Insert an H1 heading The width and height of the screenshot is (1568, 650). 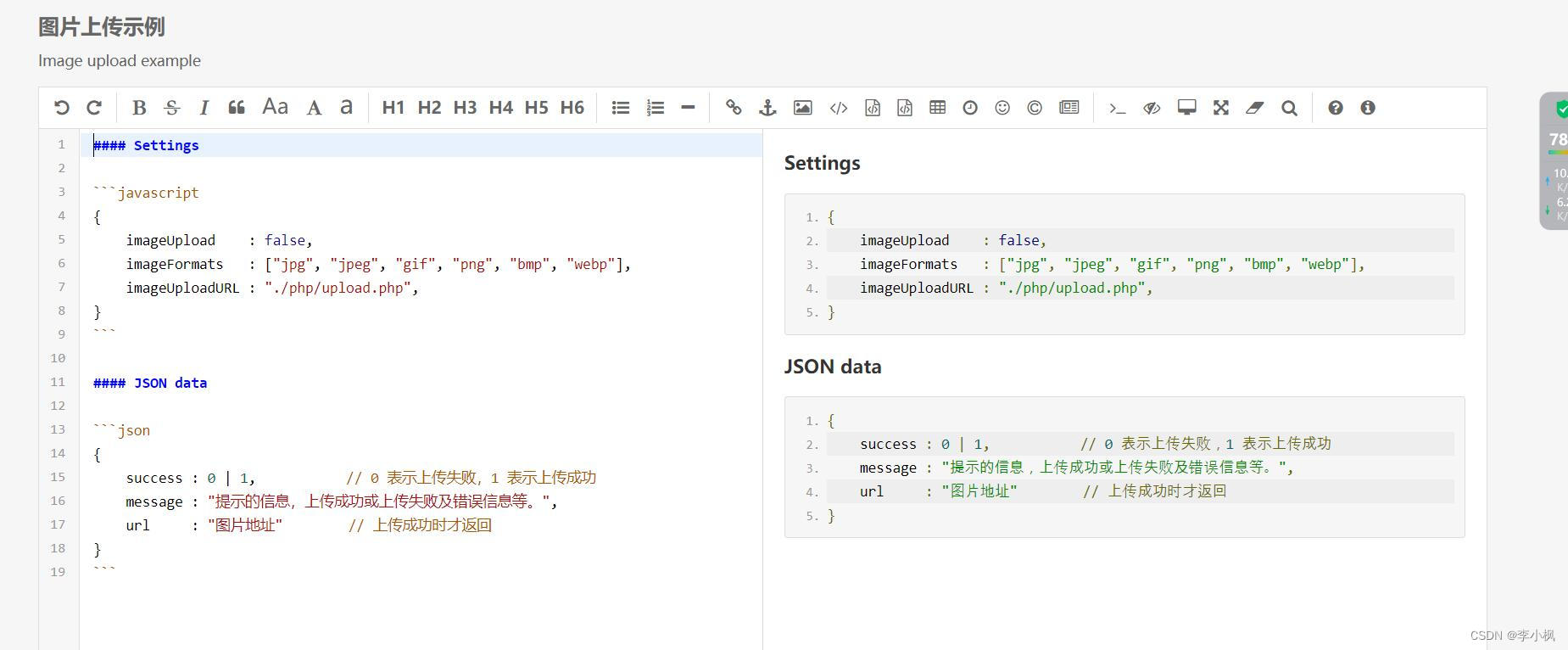393,108
